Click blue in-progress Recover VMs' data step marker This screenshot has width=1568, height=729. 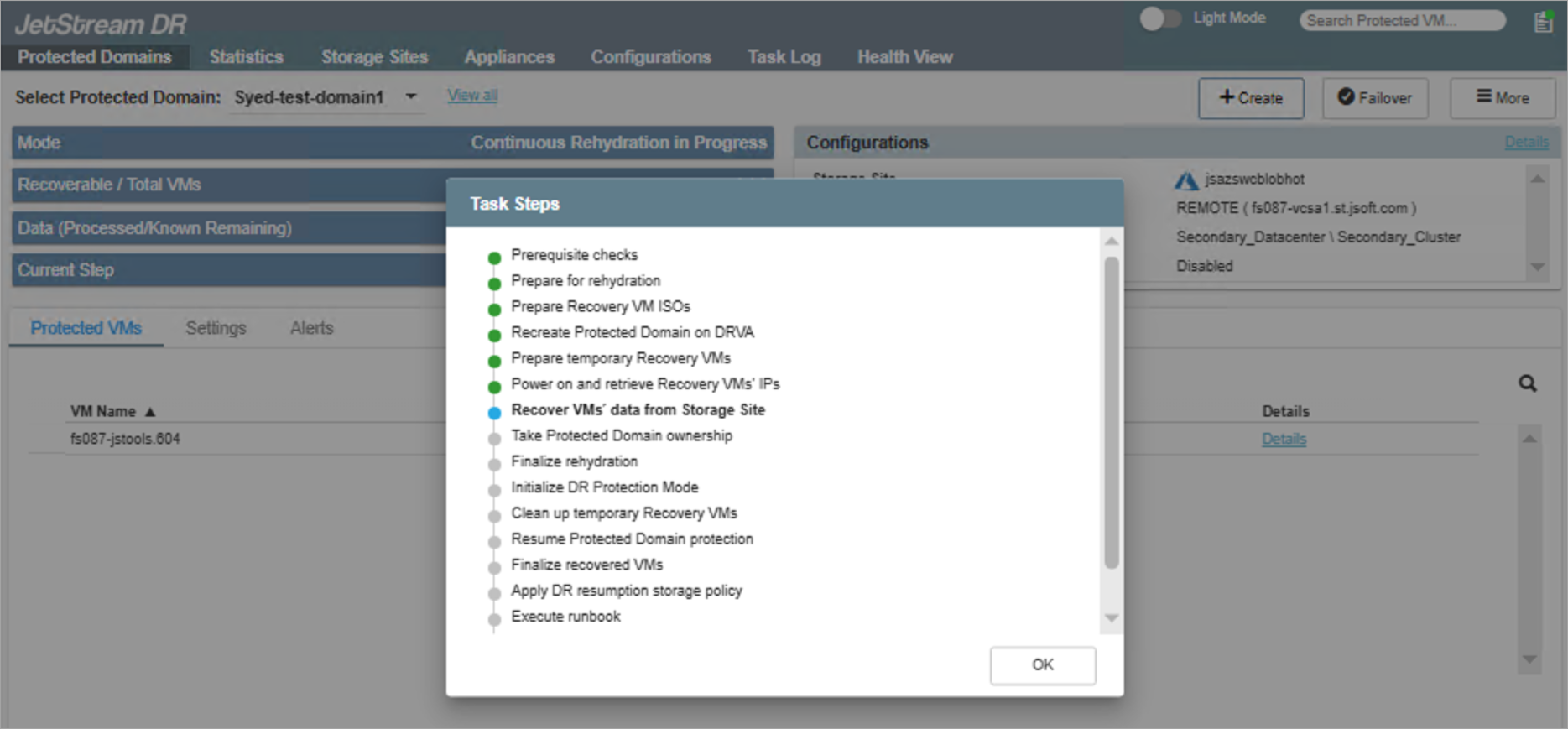click(x=494, y=413)
